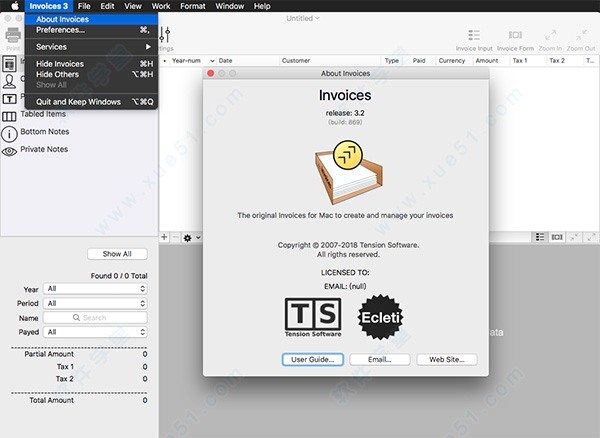Open the Payed dropdown filter
Viewport: 600px width, 438px height.
tap(95, 332)
